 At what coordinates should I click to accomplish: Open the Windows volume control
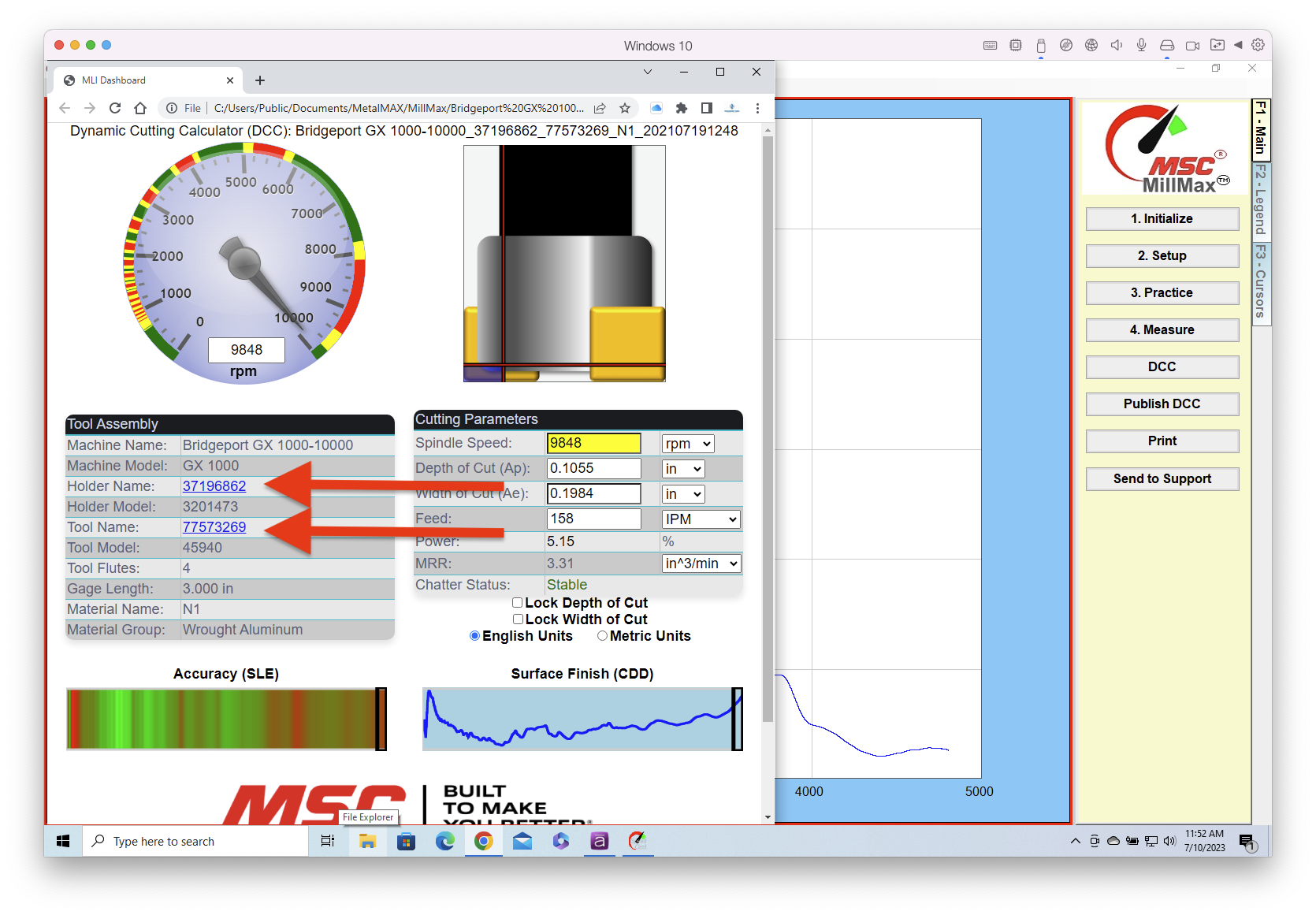coord(1169,841)
